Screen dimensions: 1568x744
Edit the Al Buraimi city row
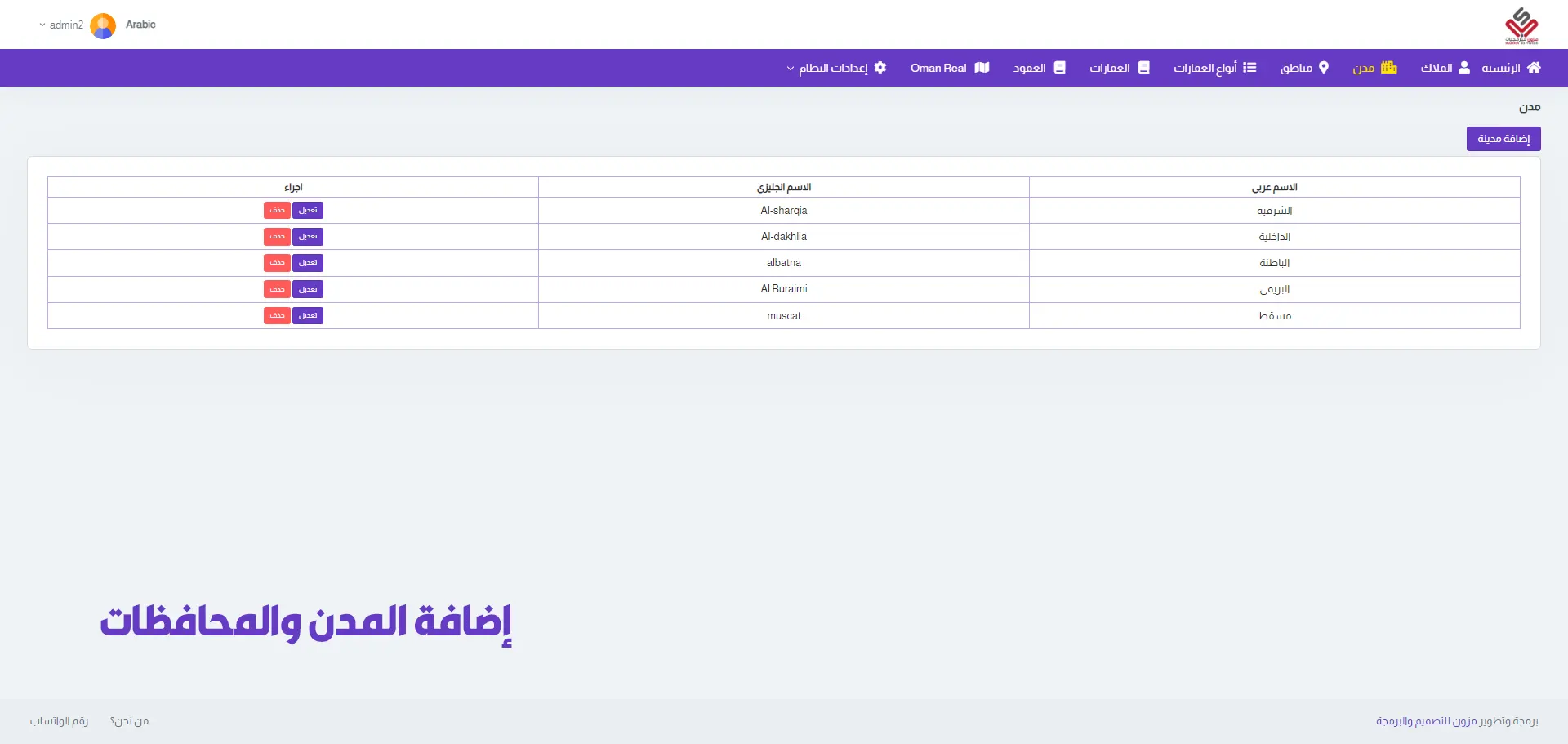coord(308,289)
